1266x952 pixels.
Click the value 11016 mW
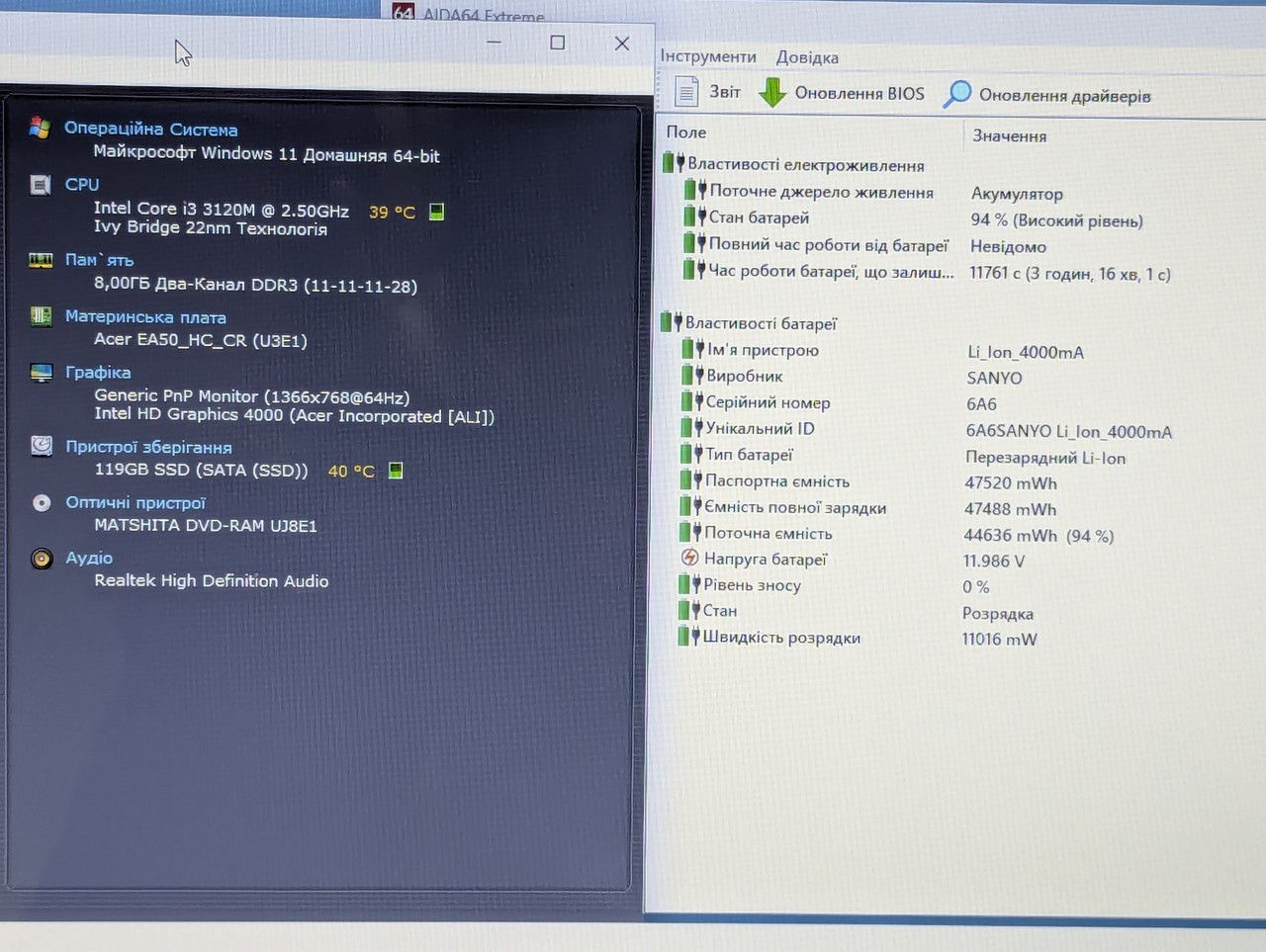point(999,639)
